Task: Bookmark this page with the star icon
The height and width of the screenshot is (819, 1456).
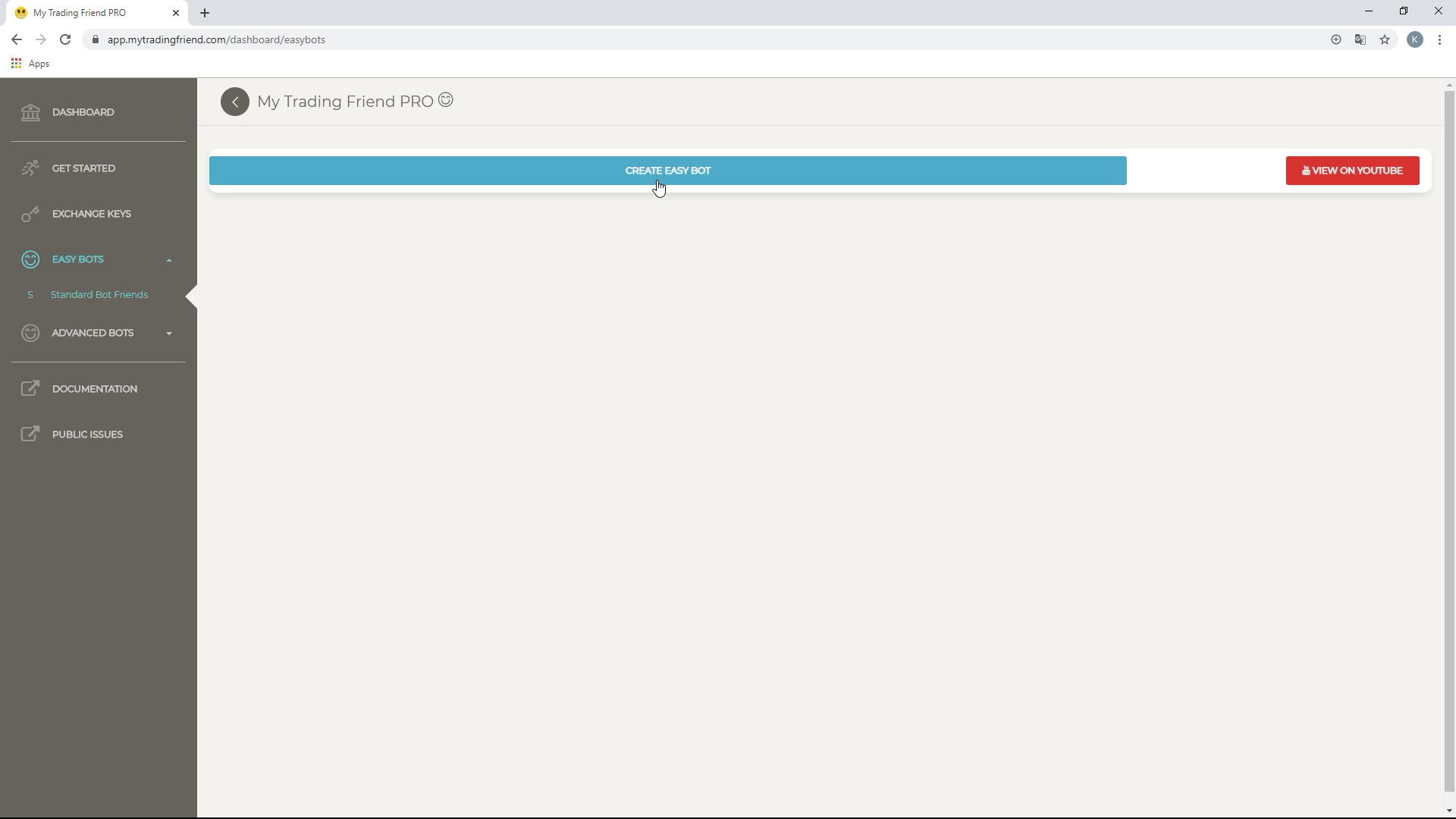Action: coord(1385,39)
